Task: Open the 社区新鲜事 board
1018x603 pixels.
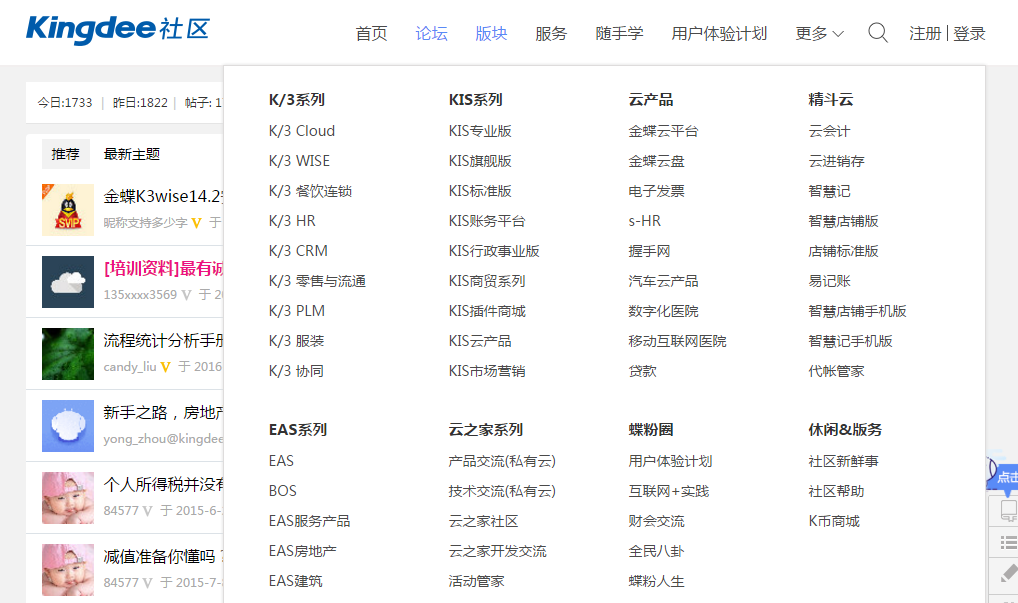Action: (x=843, y=461)
